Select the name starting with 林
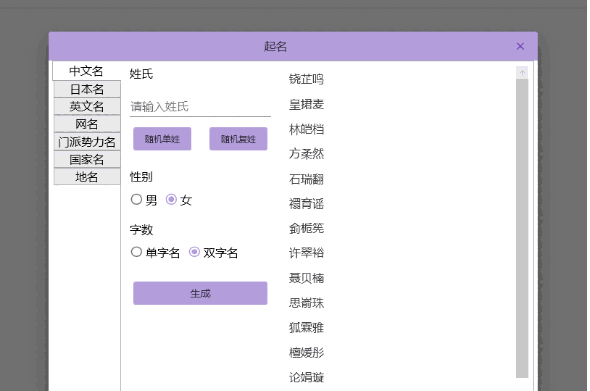The height and width of the screenshot is (391, 590). pyautogui.click(x=306, y=129)
